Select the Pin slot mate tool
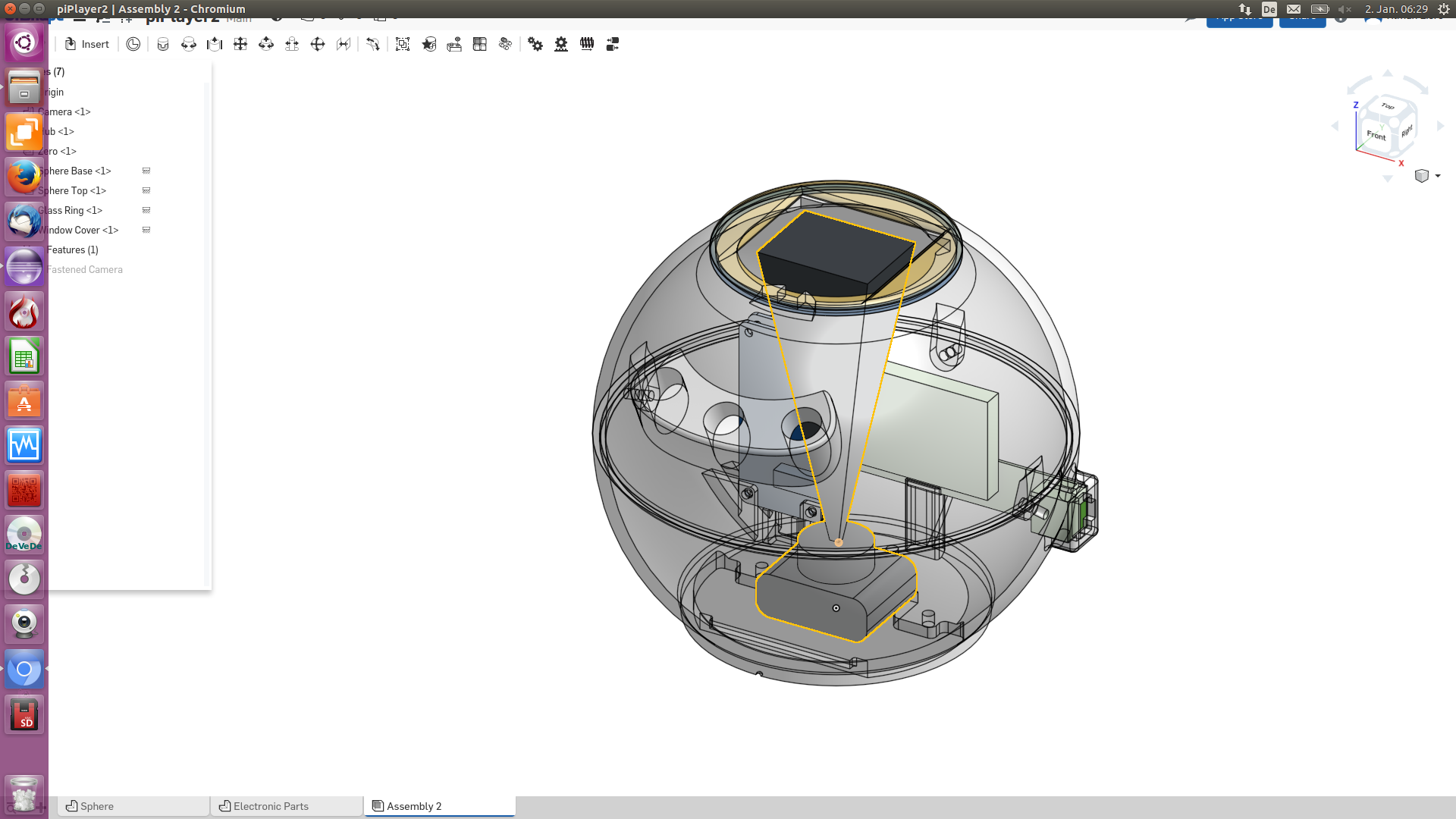 pyautogui.click(x=292, y=44)
